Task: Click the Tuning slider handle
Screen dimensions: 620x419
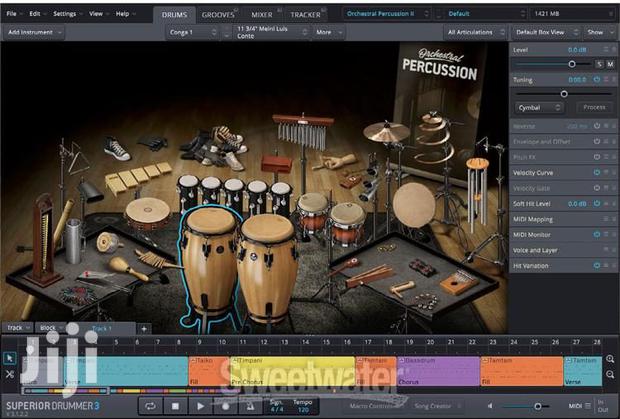Action: [x=564, y=94]
